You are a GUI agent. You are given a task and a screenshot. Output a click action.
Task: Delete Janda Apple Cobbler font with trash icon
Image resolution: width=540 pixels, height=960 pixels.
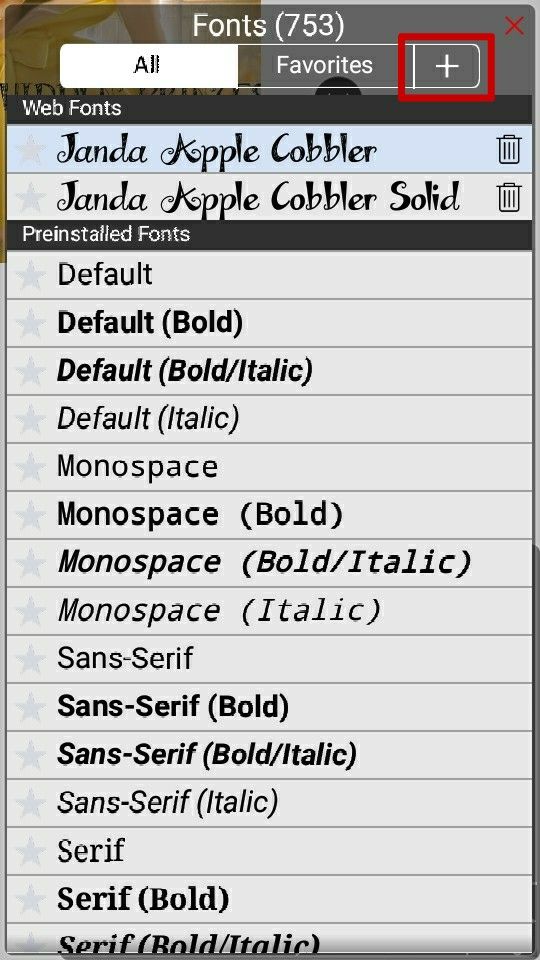pos(509,149)
